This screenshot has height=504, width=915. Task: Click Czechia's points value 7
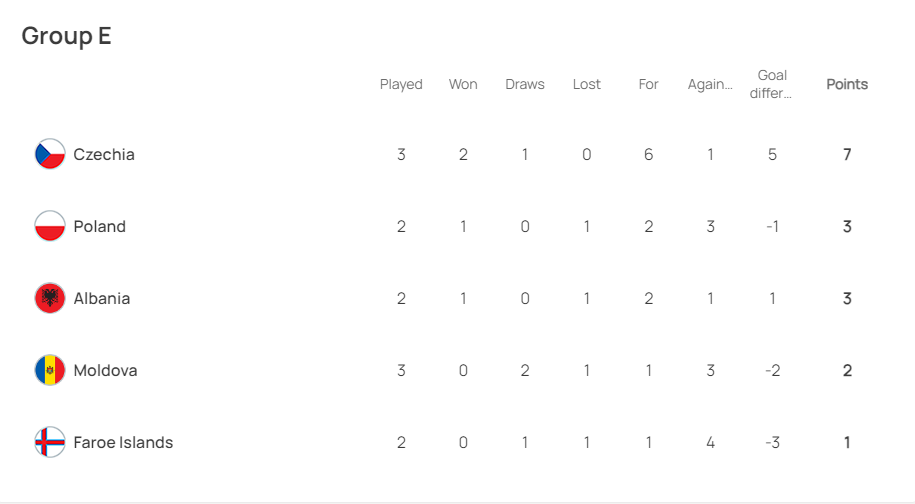pyautogui.click(x=847, y=154)
